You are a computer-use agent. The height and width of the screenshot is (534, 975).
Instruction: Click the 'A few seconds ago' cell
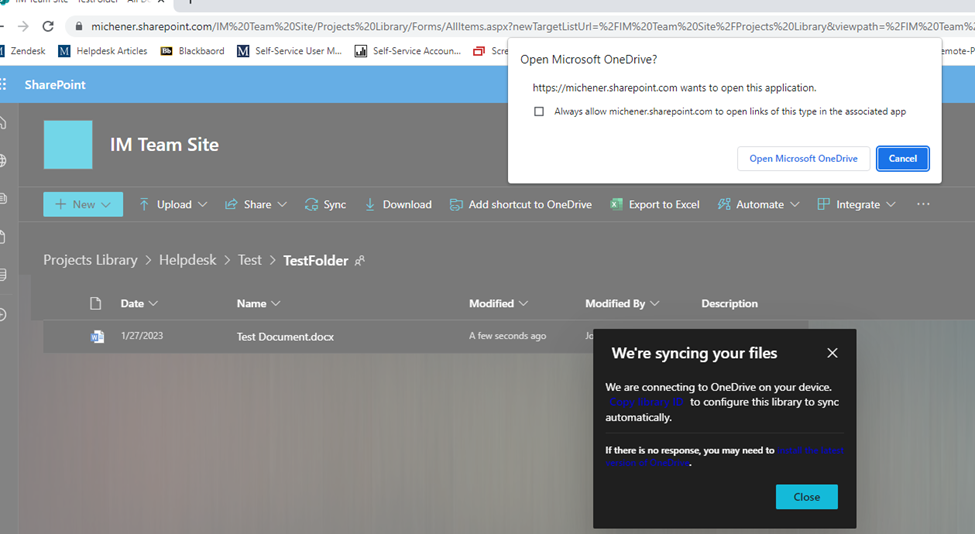(x=507, y=336)
